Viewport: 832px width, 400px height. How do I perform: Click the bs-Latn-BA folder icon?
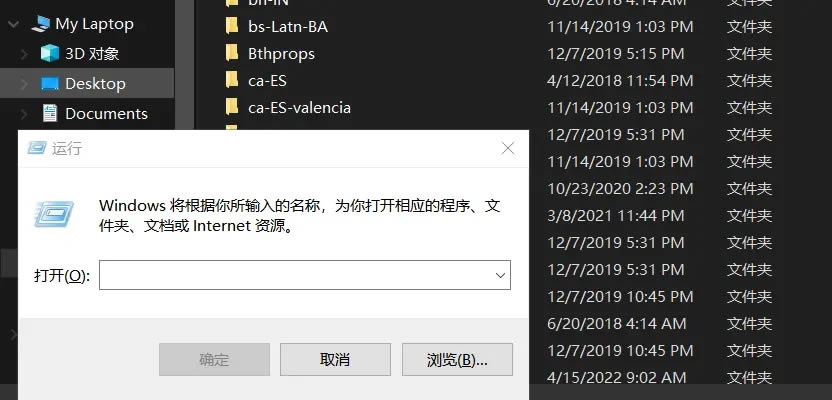(232, 26)
